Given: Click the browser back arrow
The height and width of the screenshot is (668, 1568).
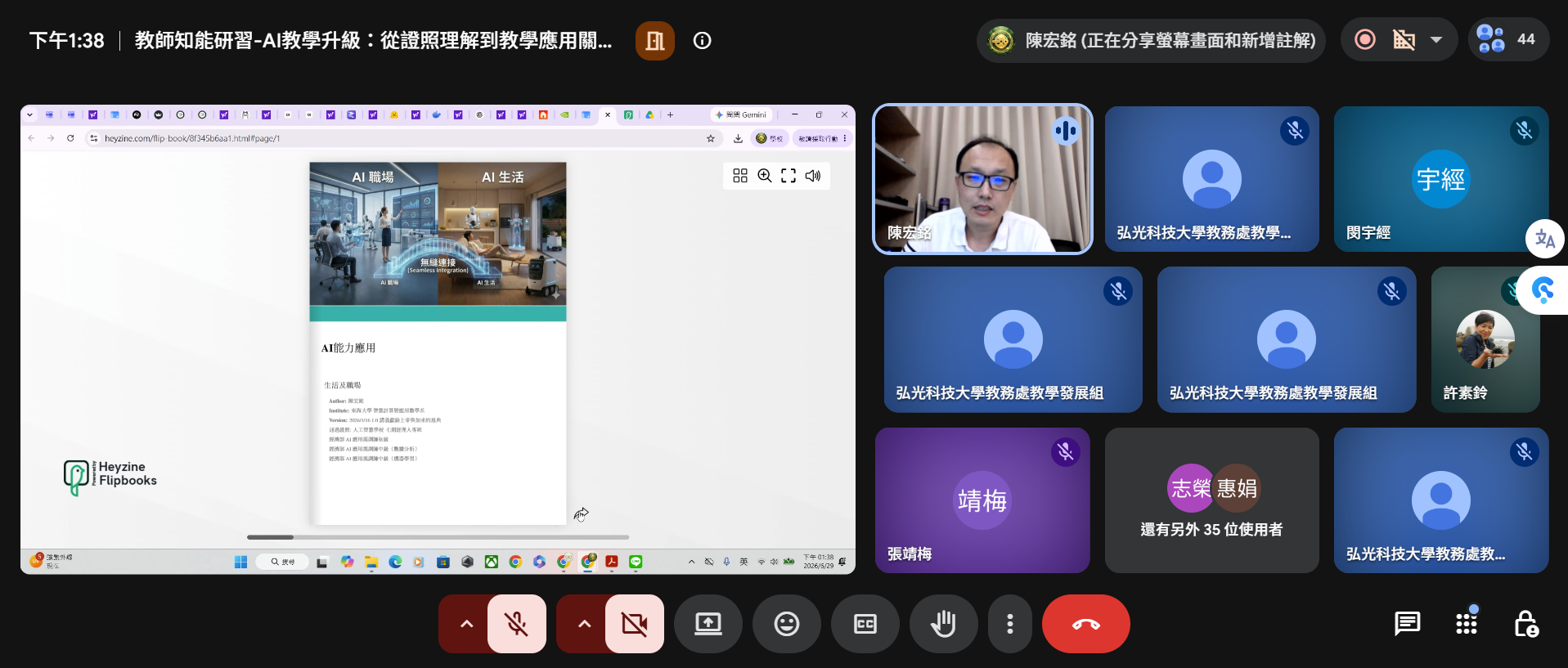Looking at the screenshot, I should point(31,138).
